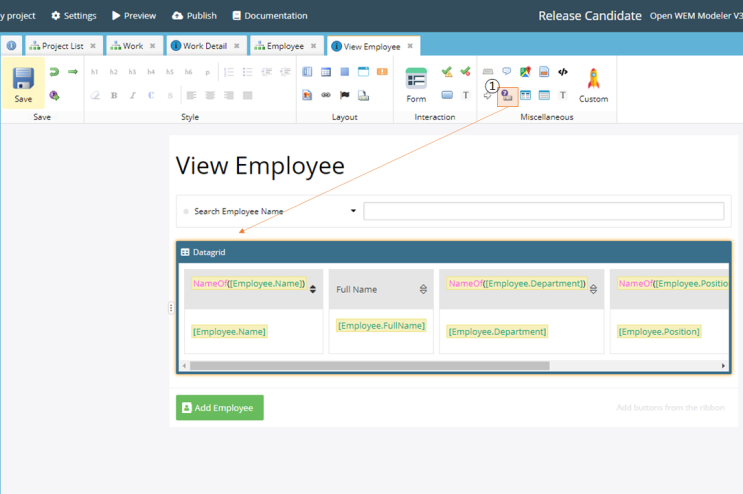Sort by the Employee.Department column arrows

click(x=593, y=289)
